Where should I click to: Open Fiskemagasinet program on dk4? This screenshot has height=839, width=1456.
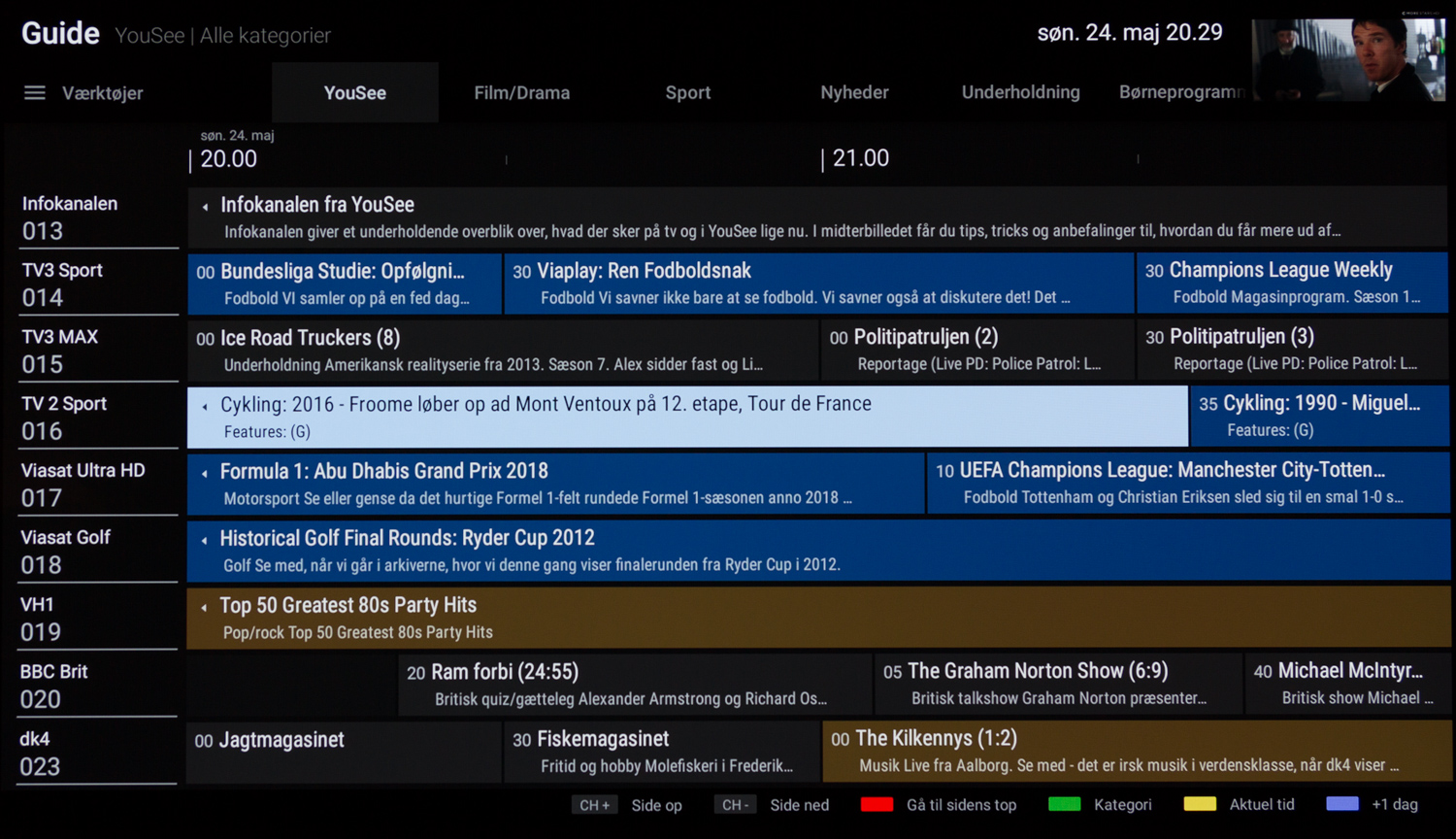(662, 753)
